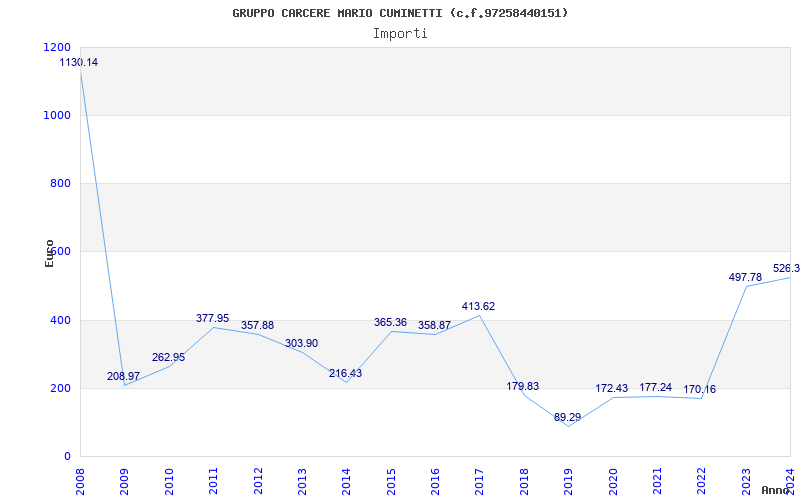Select the 365.36 data label
800x500 pixels.
pos(390,322)
